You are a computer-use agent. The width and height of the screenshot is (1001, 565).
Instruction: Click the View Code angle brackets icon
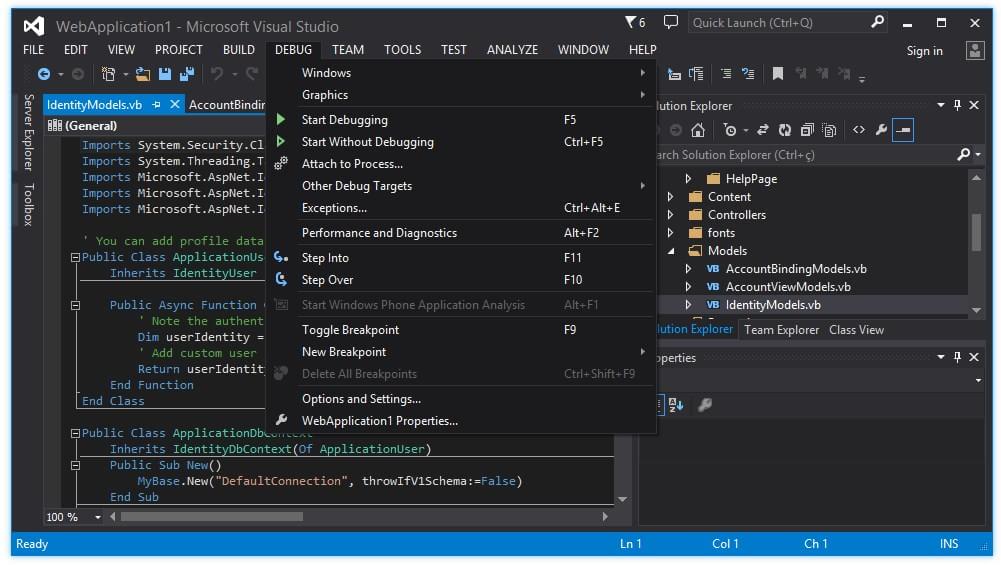pyautogui.click(x=859, y=130)
